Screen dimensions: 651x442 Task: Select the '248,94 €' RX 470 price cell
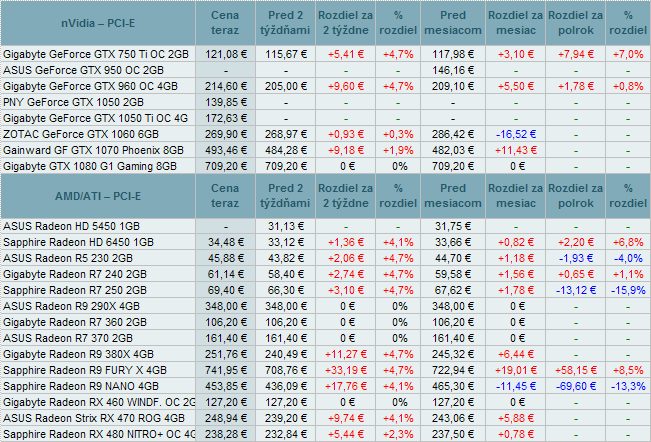coord(226,418)
